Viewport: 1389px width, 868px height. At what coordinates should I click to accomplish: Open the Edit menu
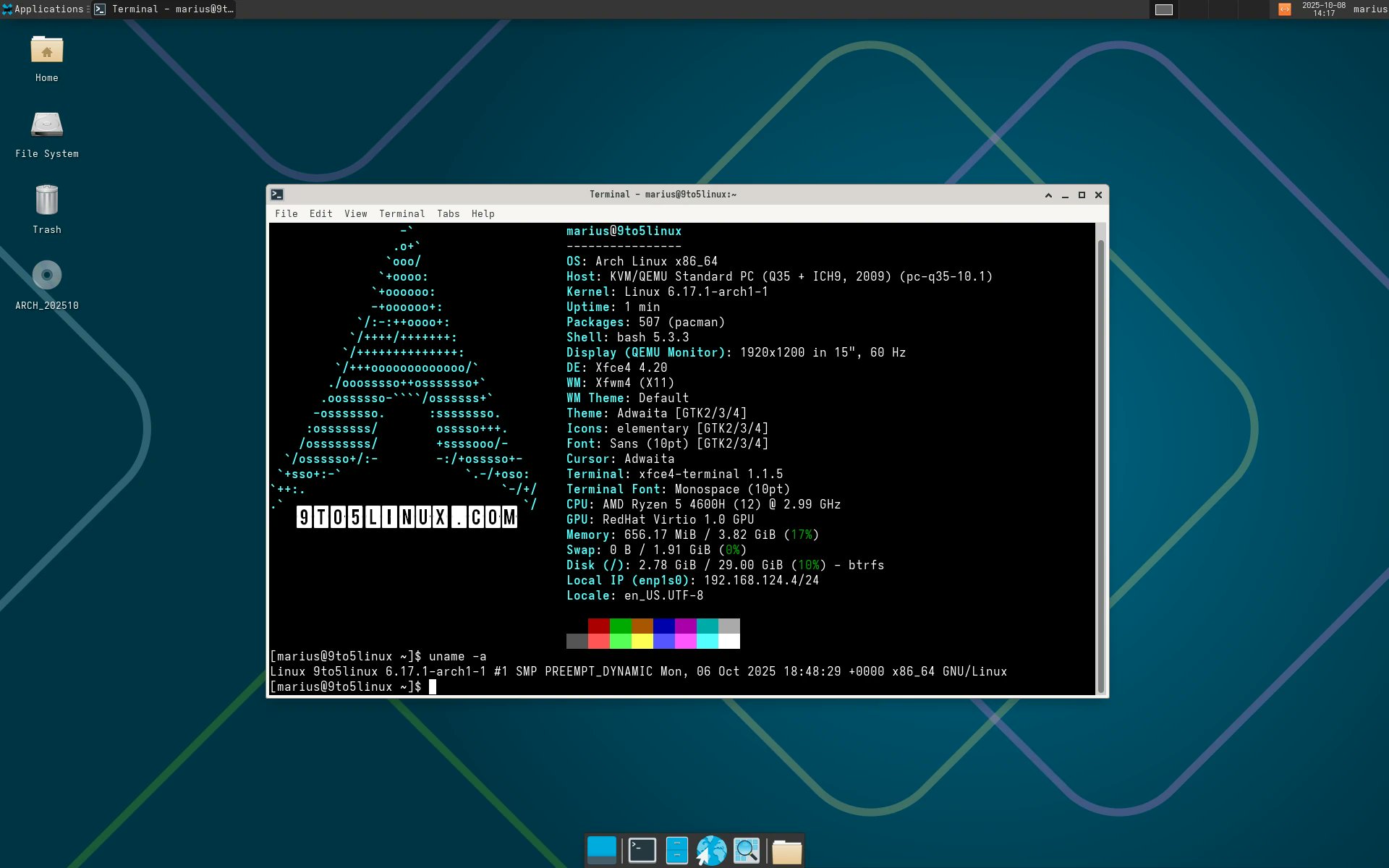320,214
